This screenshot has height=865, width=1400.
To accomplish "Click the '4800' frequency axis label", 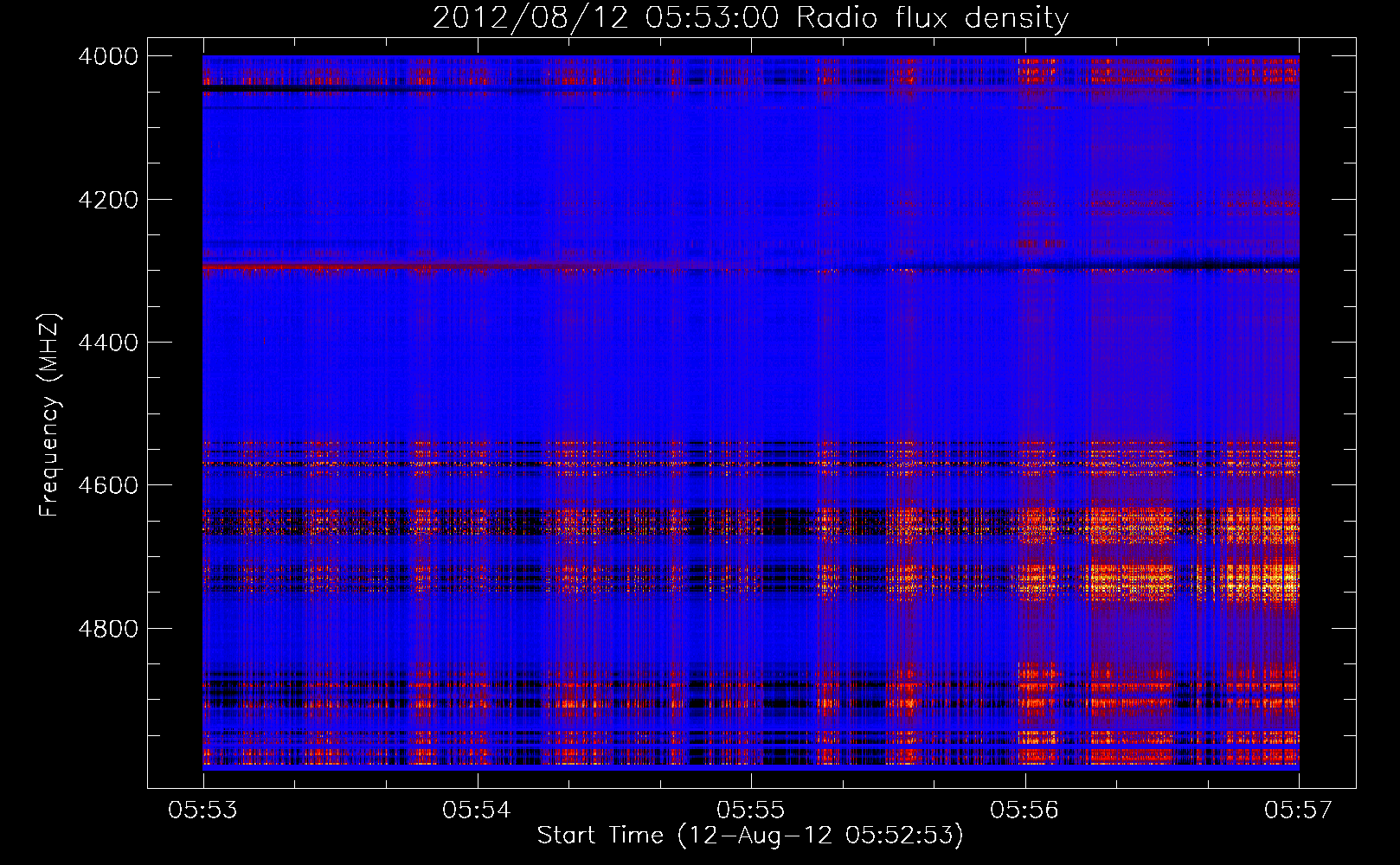I will (108, 629).
